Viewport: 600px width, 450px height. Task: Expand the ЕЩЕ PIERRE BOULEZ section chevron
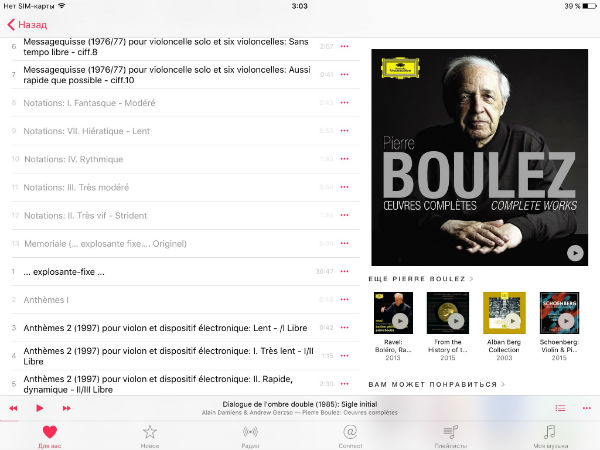(x=472, y=279)
